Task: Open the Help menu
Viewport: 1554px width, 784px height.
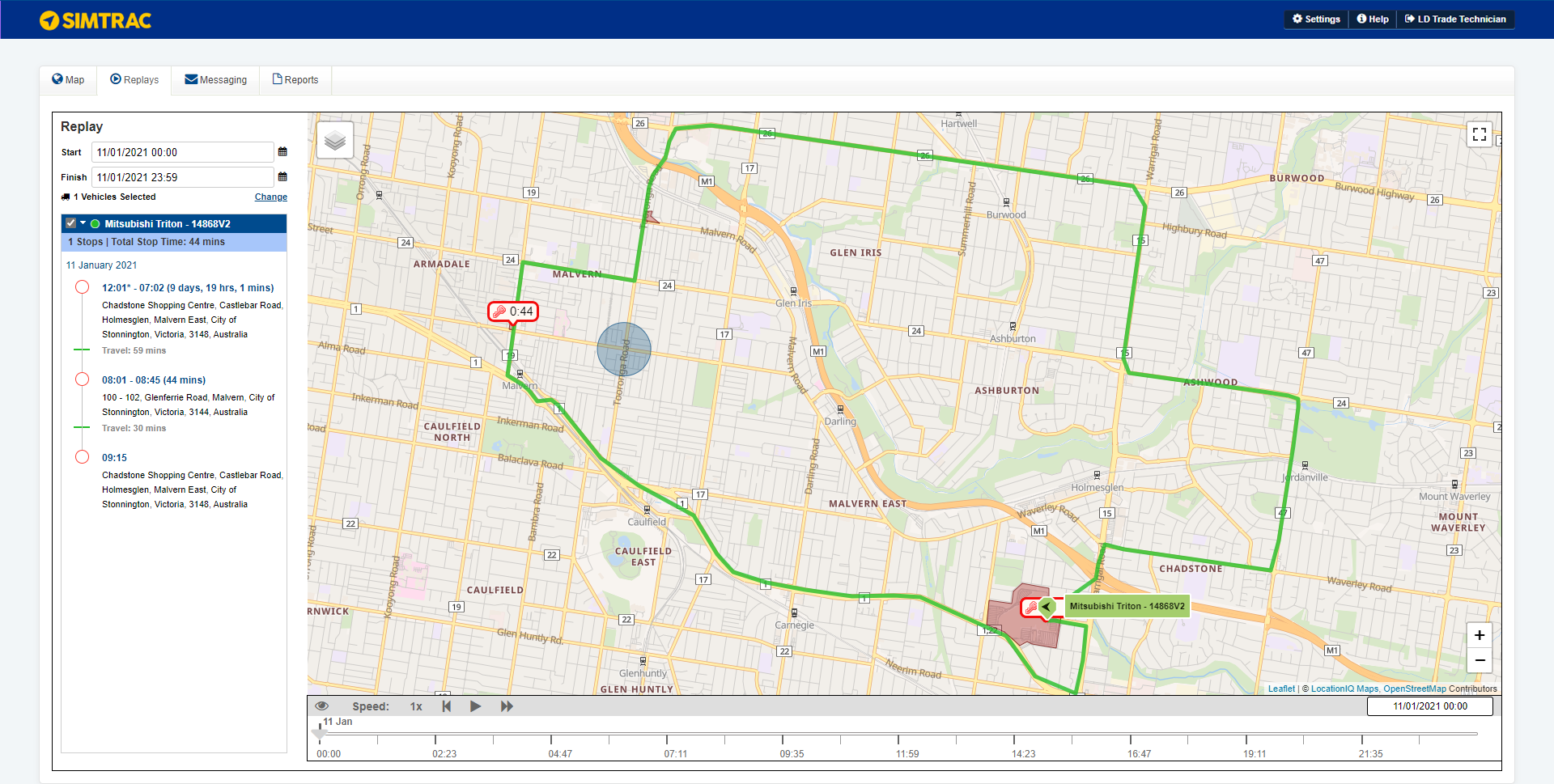Action: pyautogui.click(x=1373, y=19)
